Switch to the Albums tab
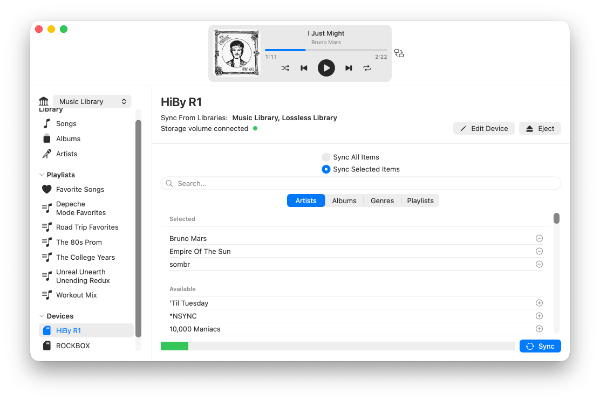This screenshot has height=401, width=600. pos(344,200)
